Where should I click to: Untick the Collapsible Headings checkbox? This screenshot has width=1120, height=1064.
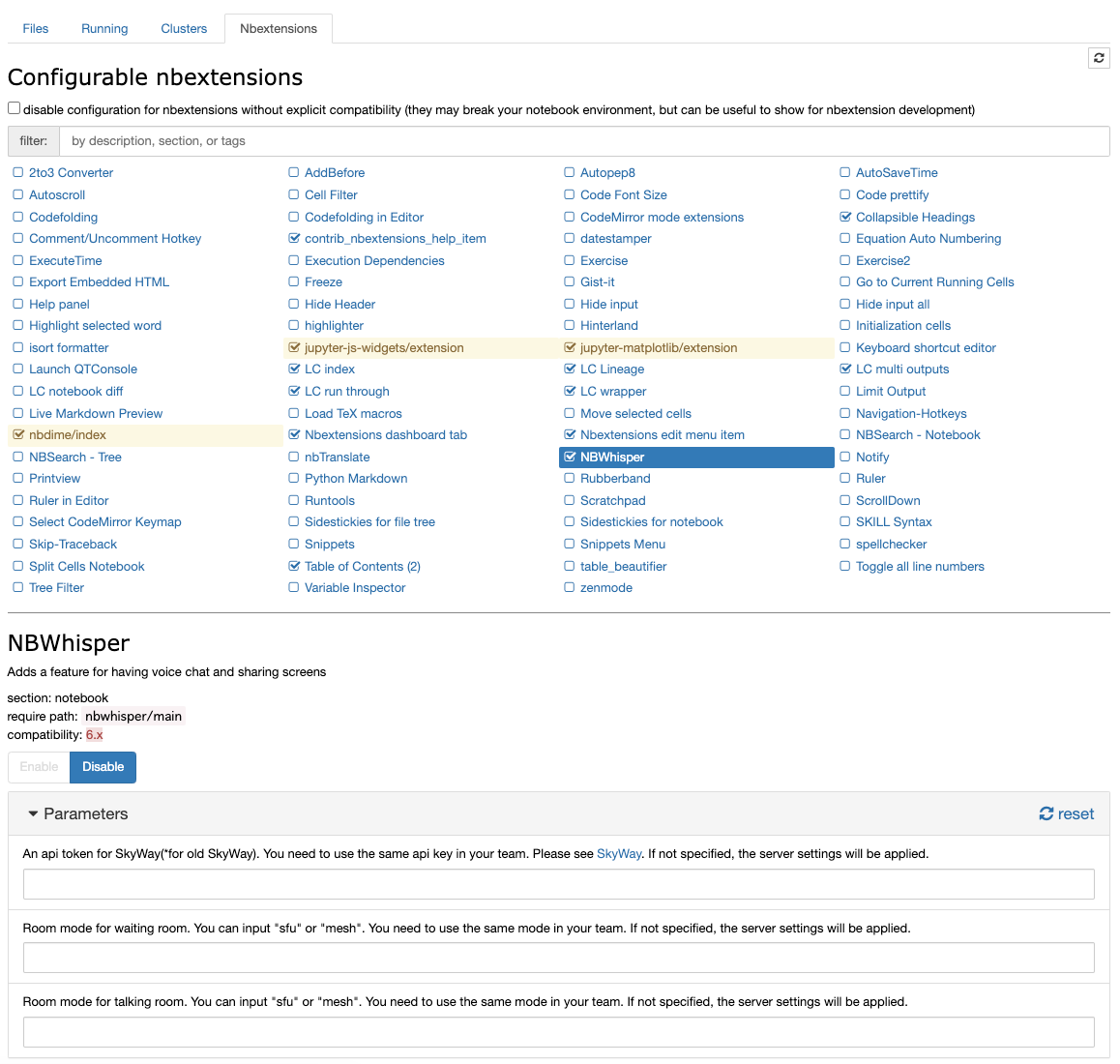(845, 217)
